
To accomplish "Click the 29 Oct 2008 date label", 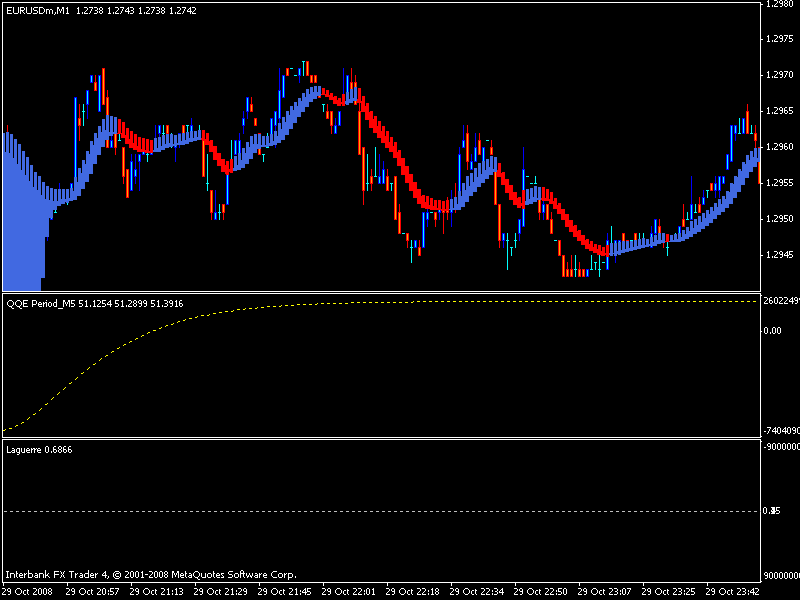I will [x=27, y=592].
